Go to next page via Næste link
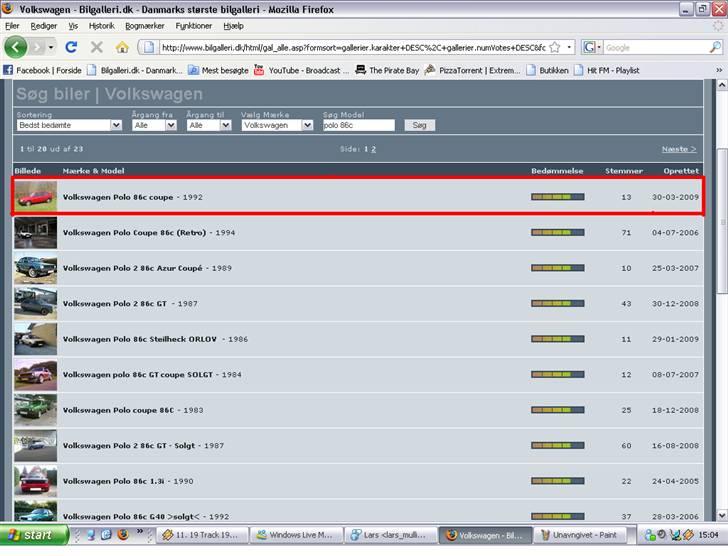 [679, 149]
